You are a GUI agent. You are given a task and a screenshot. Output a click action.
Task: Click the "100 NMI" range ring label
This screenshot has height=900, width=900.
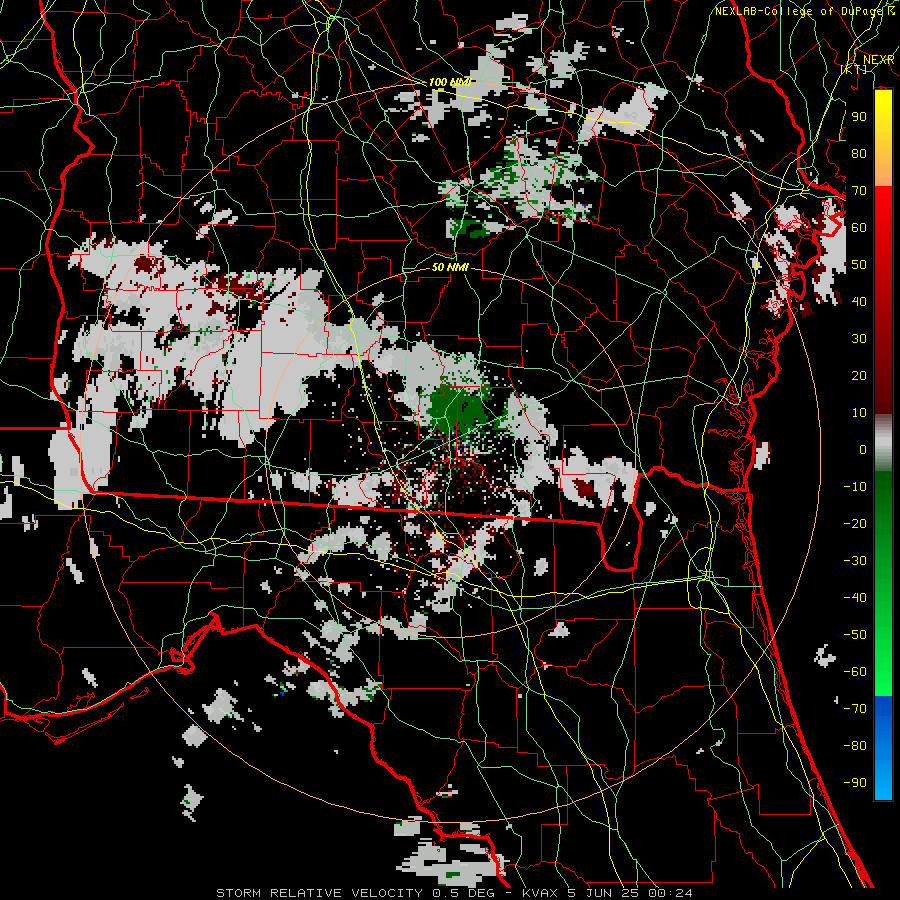click(450, 83)
